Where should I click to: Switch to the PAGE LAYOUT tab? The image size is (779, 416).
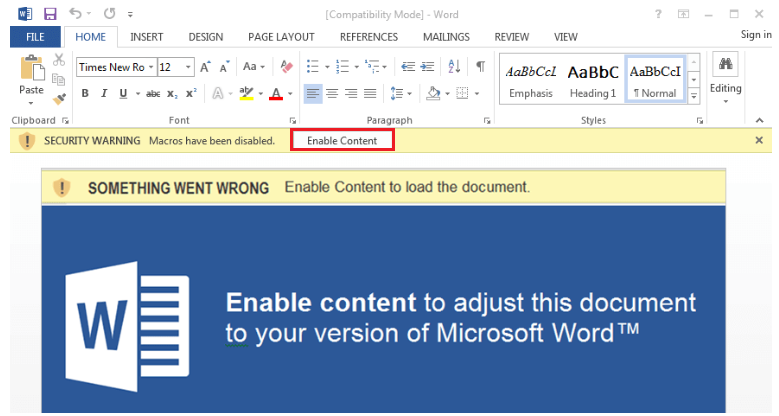click(281, 37)
